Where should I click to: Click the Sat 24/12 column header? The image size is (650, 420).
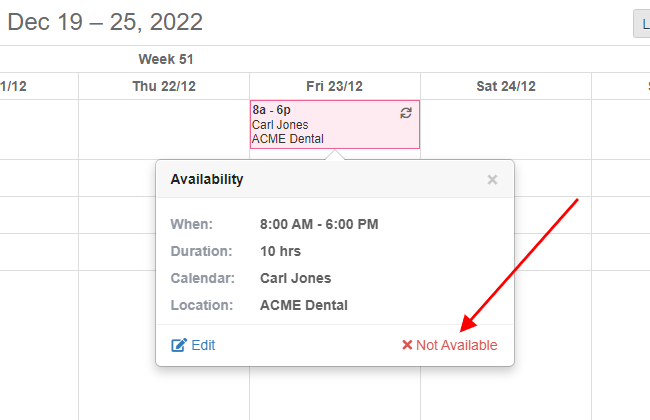(506, 86)
